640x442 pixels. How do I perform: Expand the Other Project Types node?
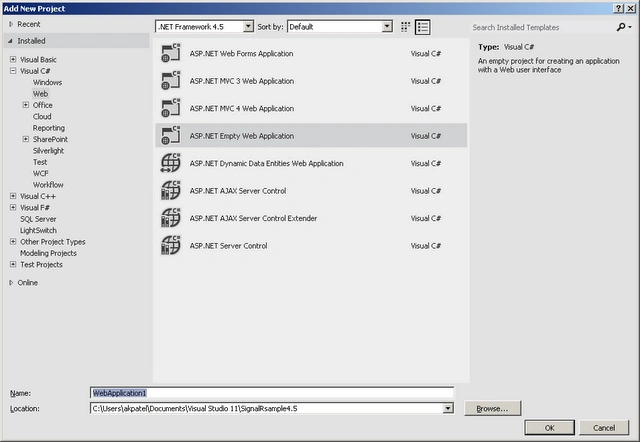pos(13,242)
